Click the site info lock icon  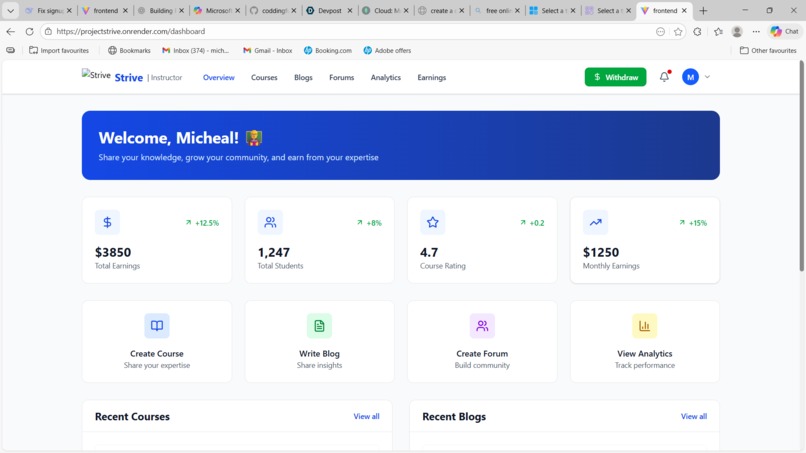point(48,31)
